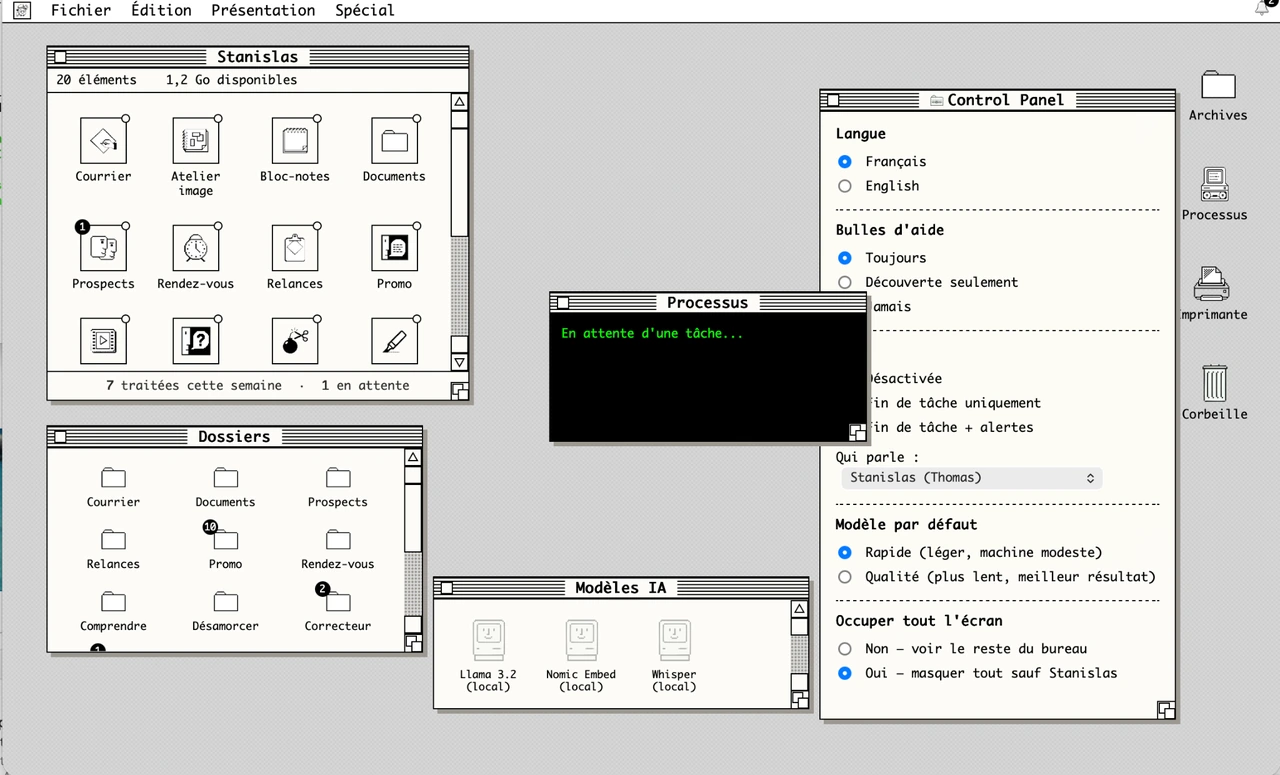Click the Processus window resize handle
Screen dimensions: 1280x775
(857, 432)
